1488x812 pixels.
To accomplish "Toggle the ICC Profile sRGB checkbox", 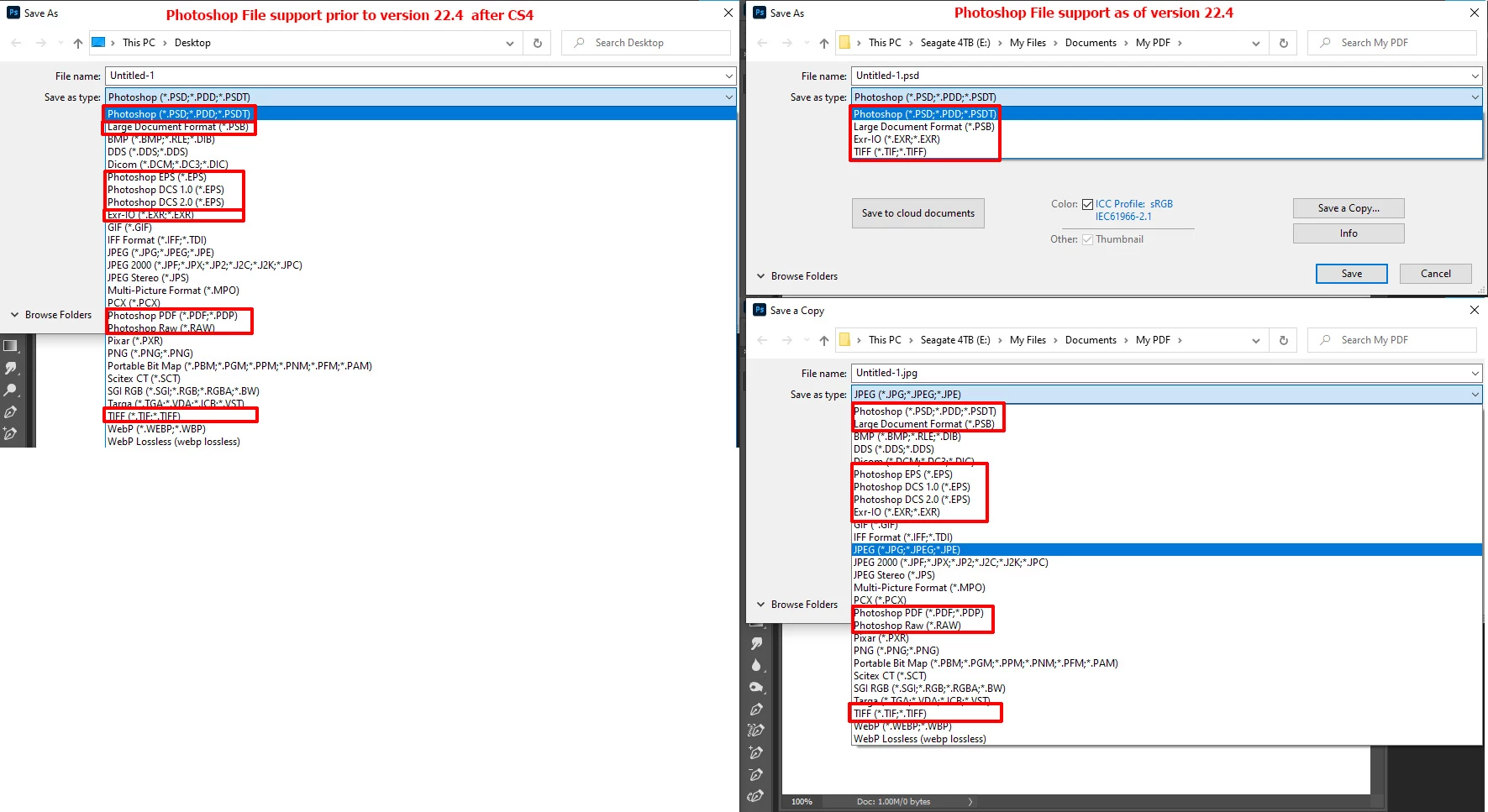I will pyautogui.click(x=1087, y=204).
